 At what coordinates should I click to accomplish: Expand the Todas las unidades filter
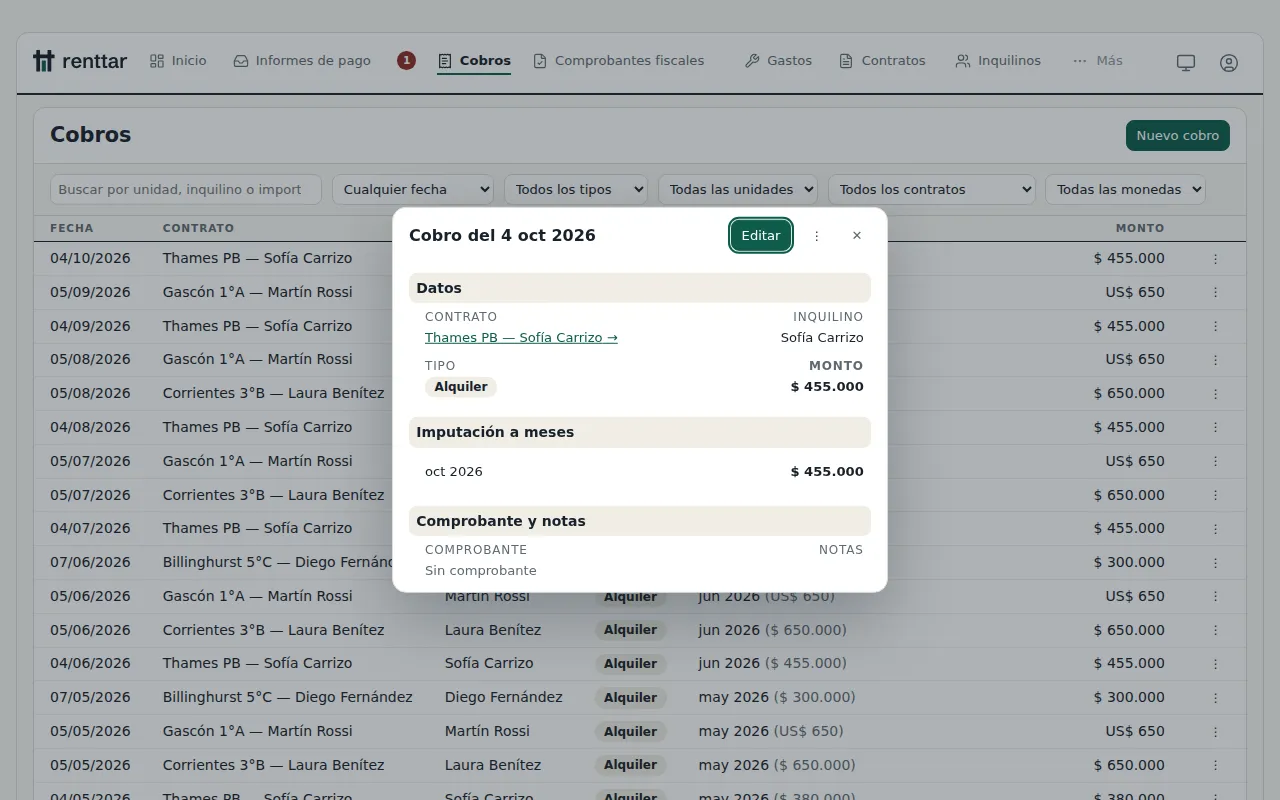click(738, 189)
